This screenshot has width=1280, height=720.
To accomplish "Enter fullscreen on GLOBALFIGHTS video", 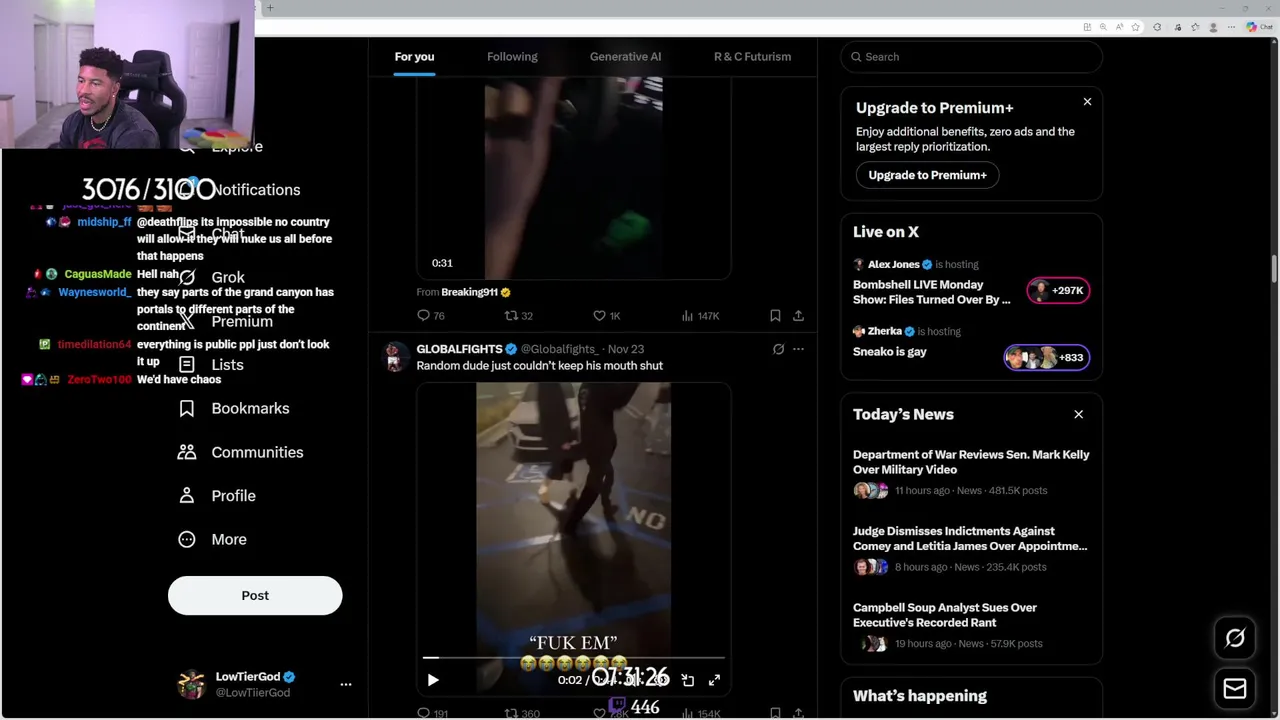I will [714, 680].
